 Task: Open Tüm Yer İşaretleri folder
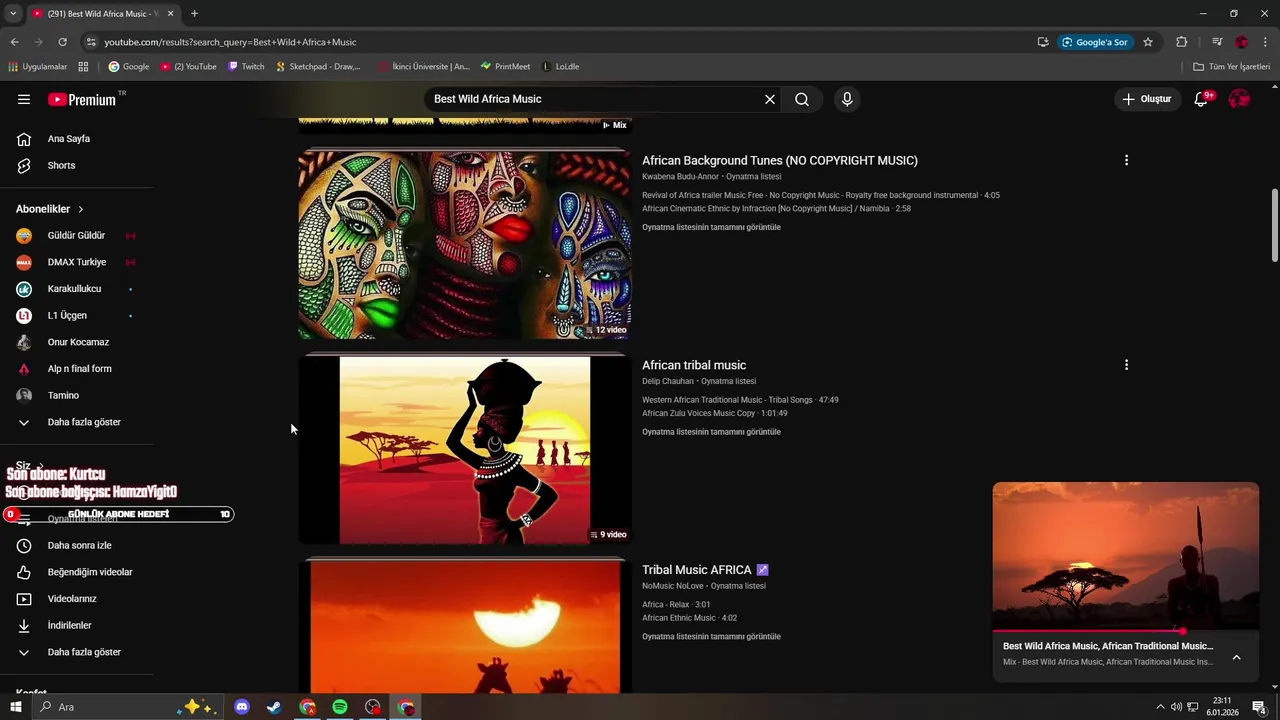tap(1231, 67)
